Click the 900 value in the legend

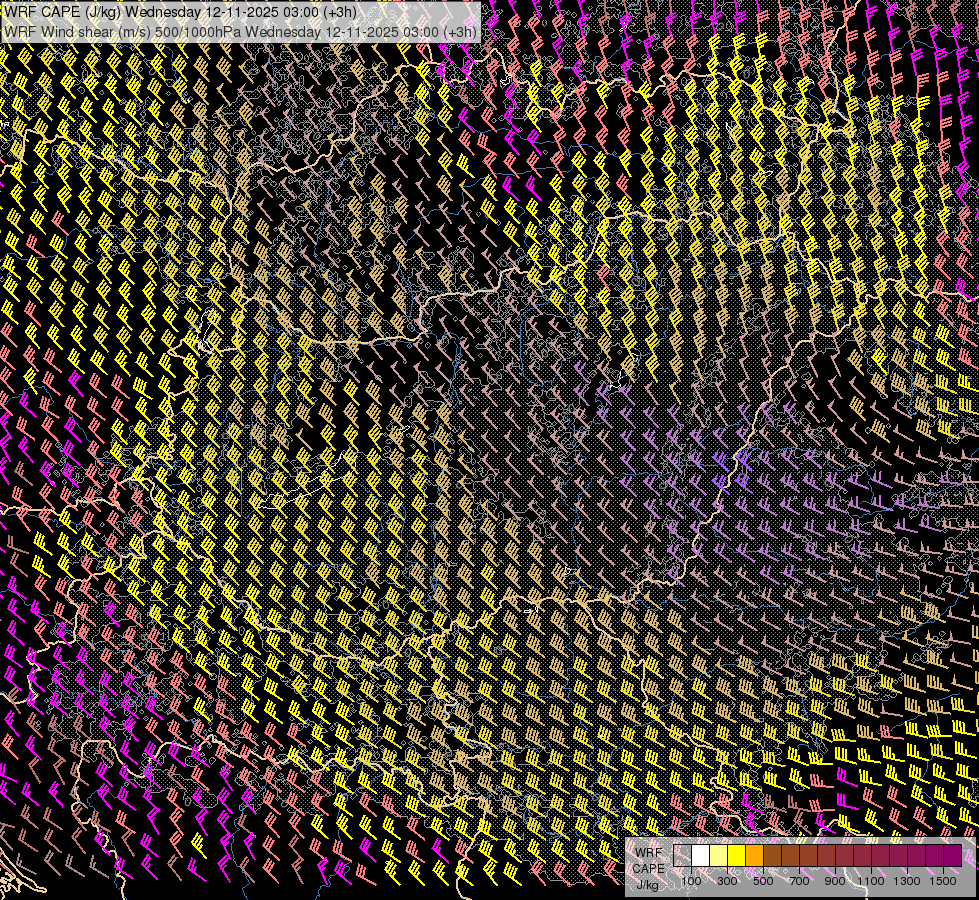click(835, 880)
